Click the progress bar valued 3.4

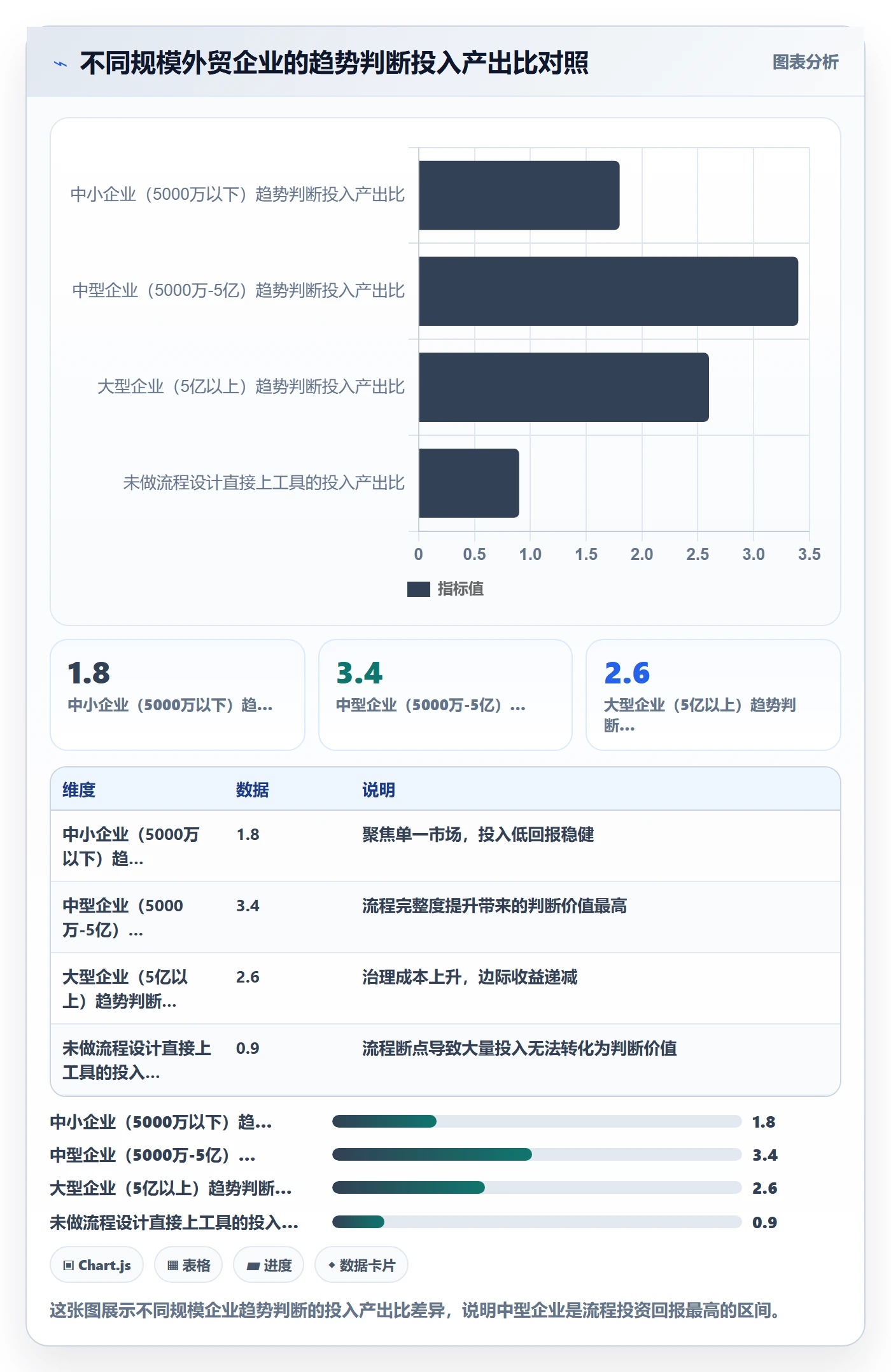[537, 1154]
